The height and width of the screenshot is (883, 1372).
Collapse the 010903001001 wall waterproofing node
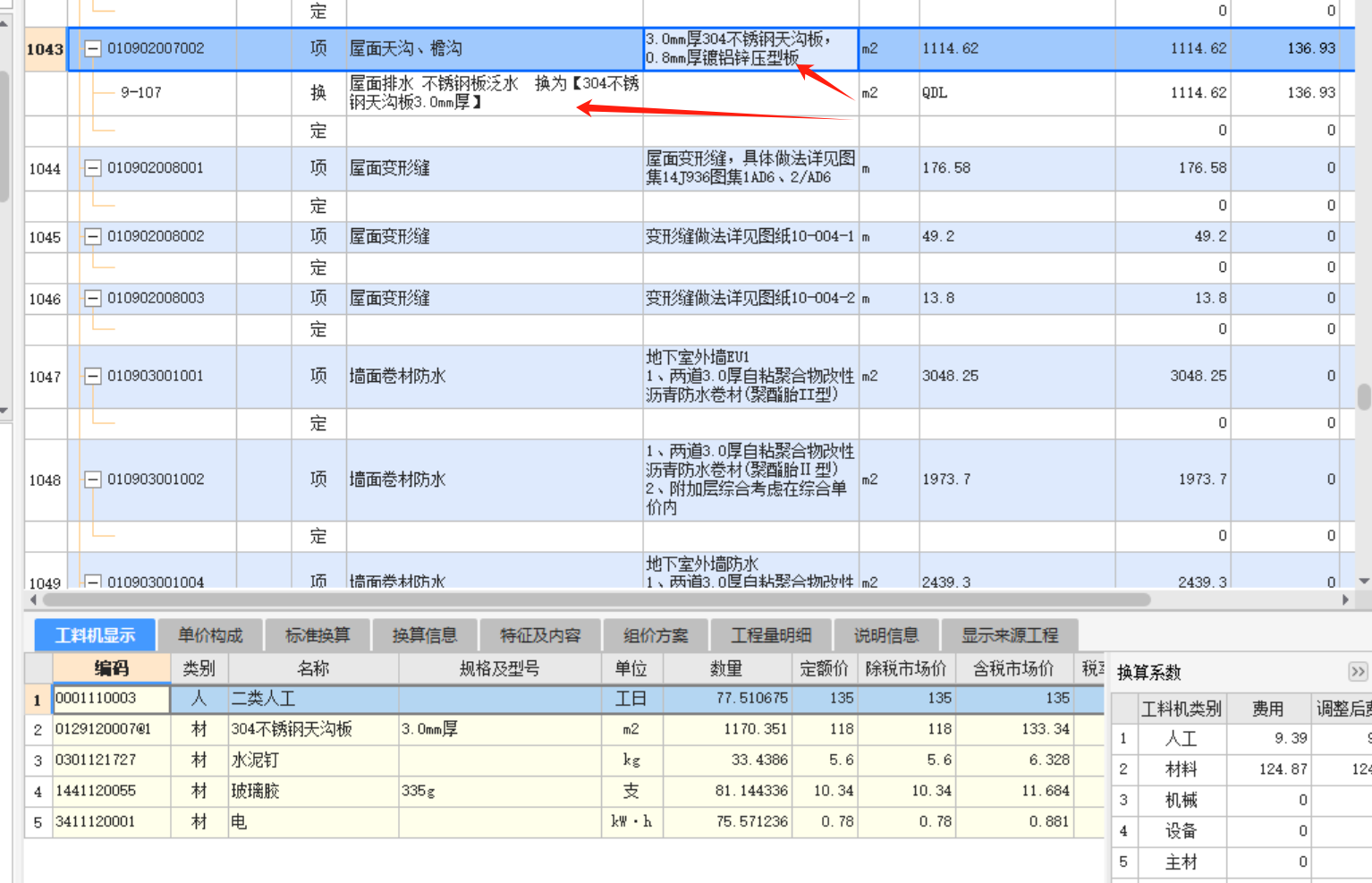click(x=93, y=377)
